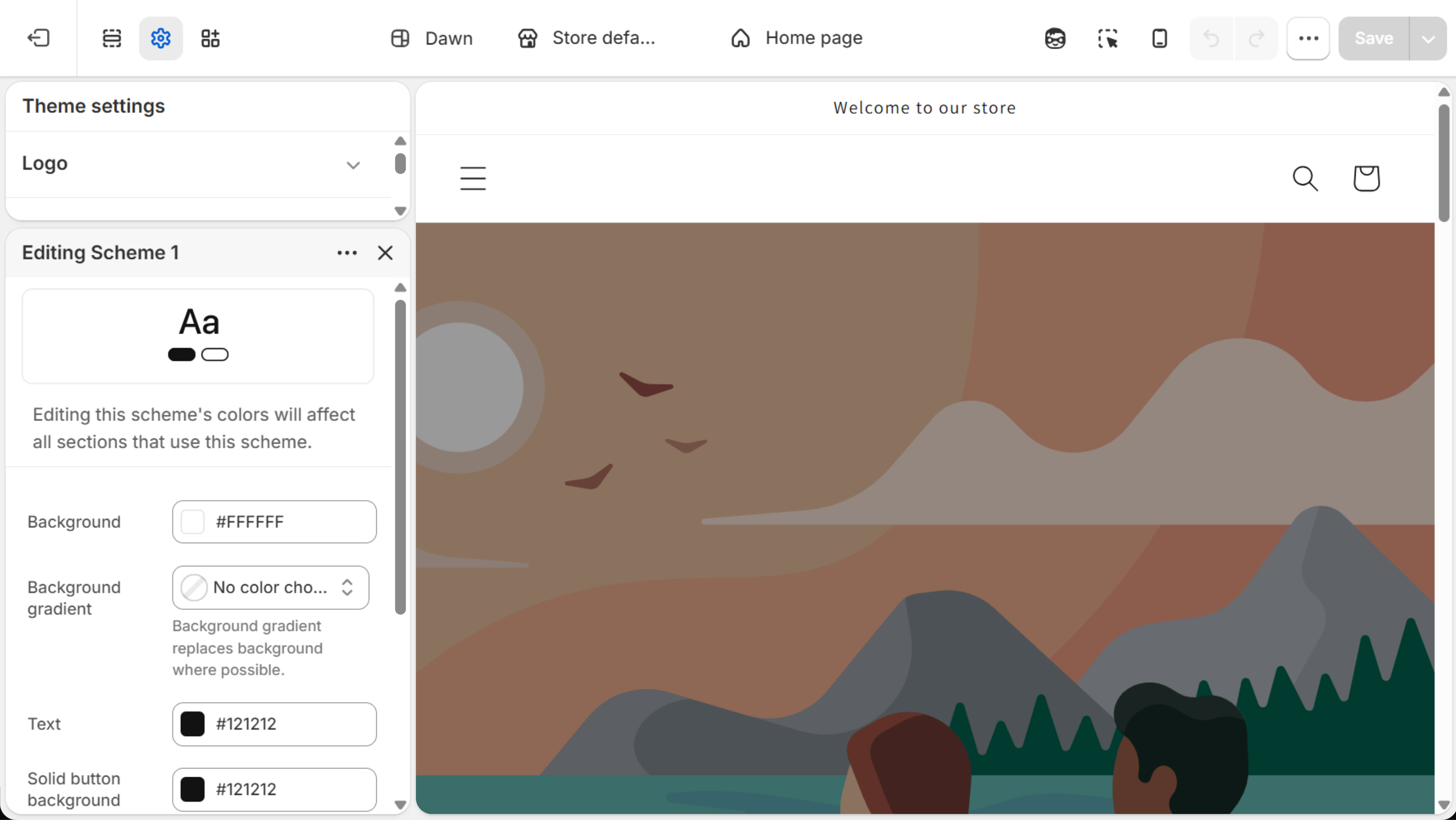Select the Theme settings gear icon
Viewport: 1456px width, 820px height.
pos(161,38)
